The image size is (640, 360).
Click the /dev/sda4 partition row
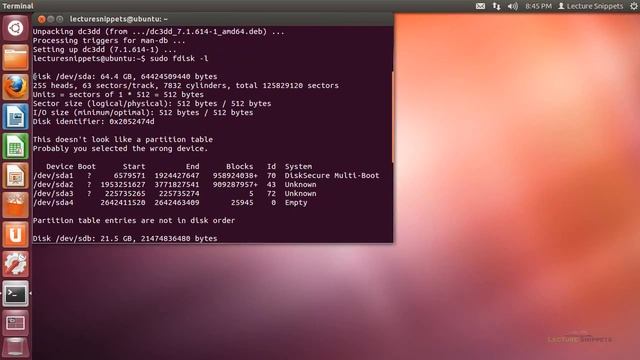(x=170, y=202)
